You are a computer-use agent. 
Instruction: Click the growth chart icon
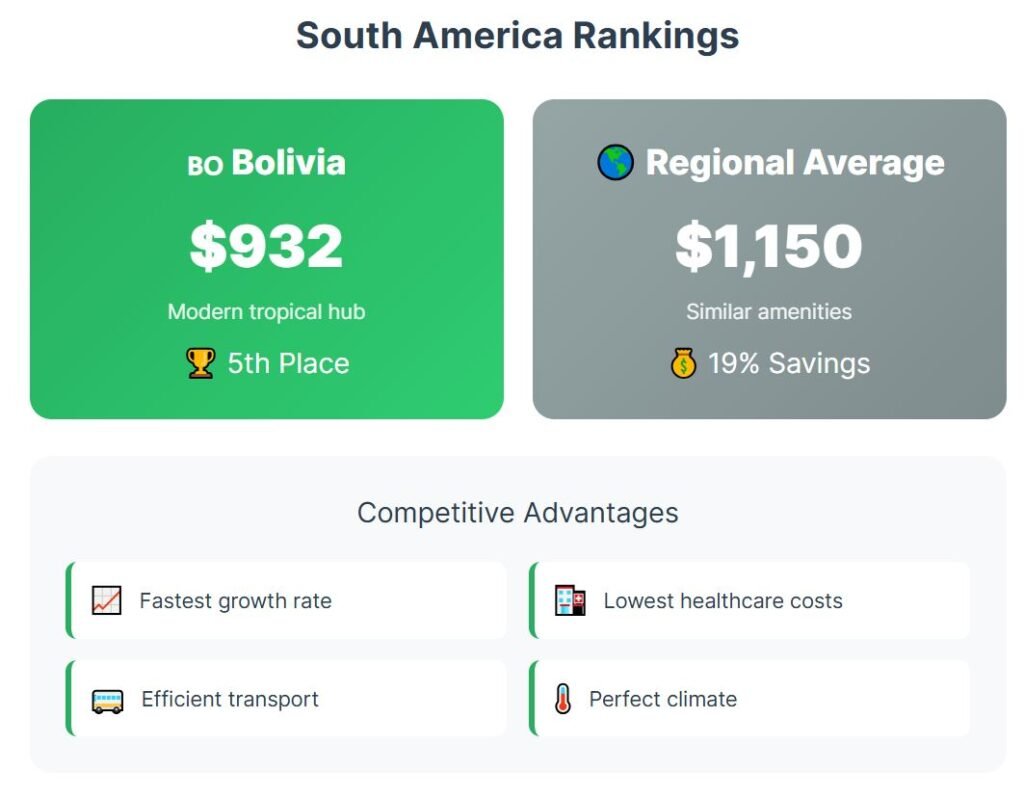[106, 601]
